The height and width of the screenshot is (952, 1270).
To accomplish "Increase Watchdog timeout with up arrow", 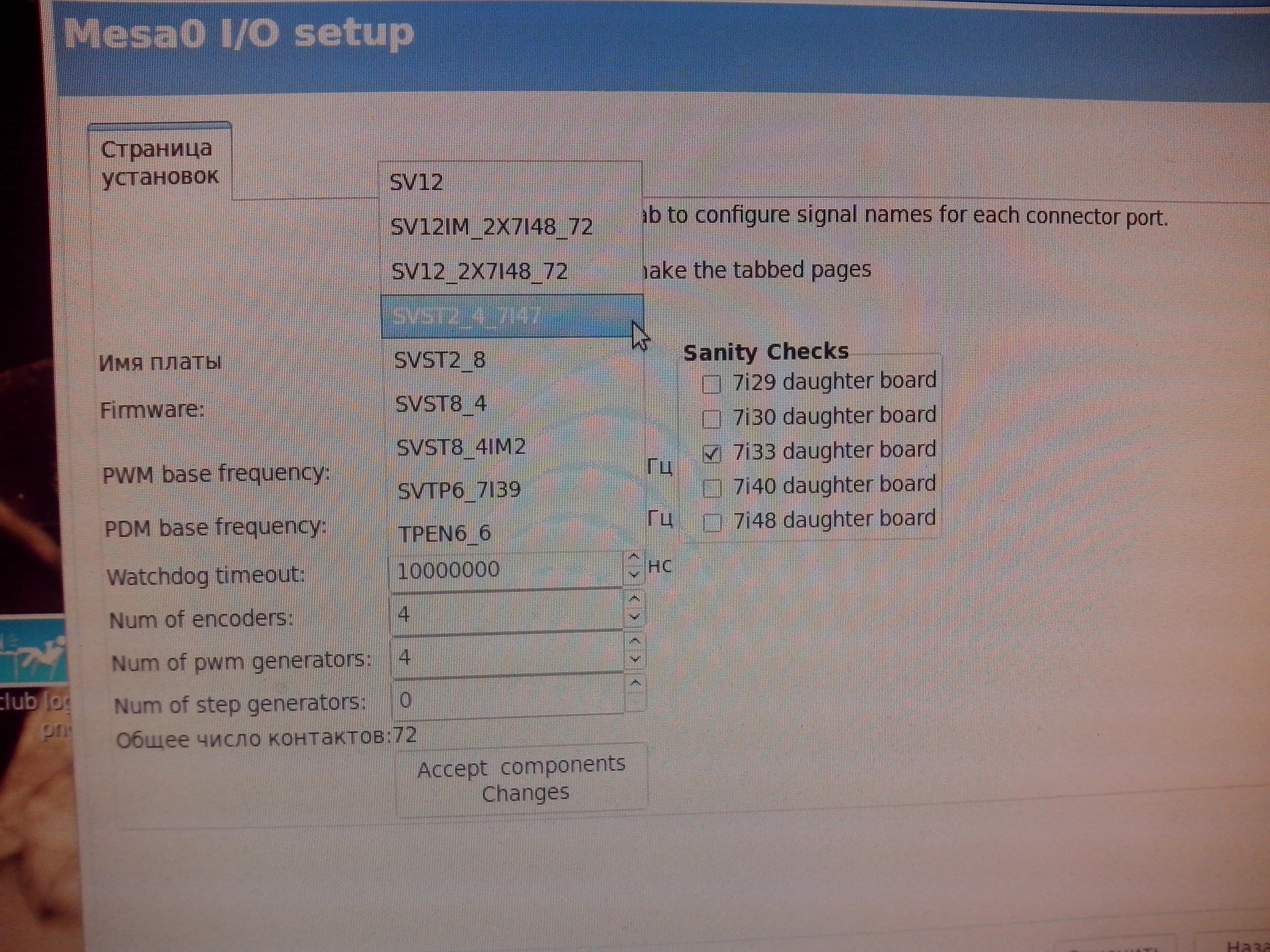I will click(x=634, y=556).
